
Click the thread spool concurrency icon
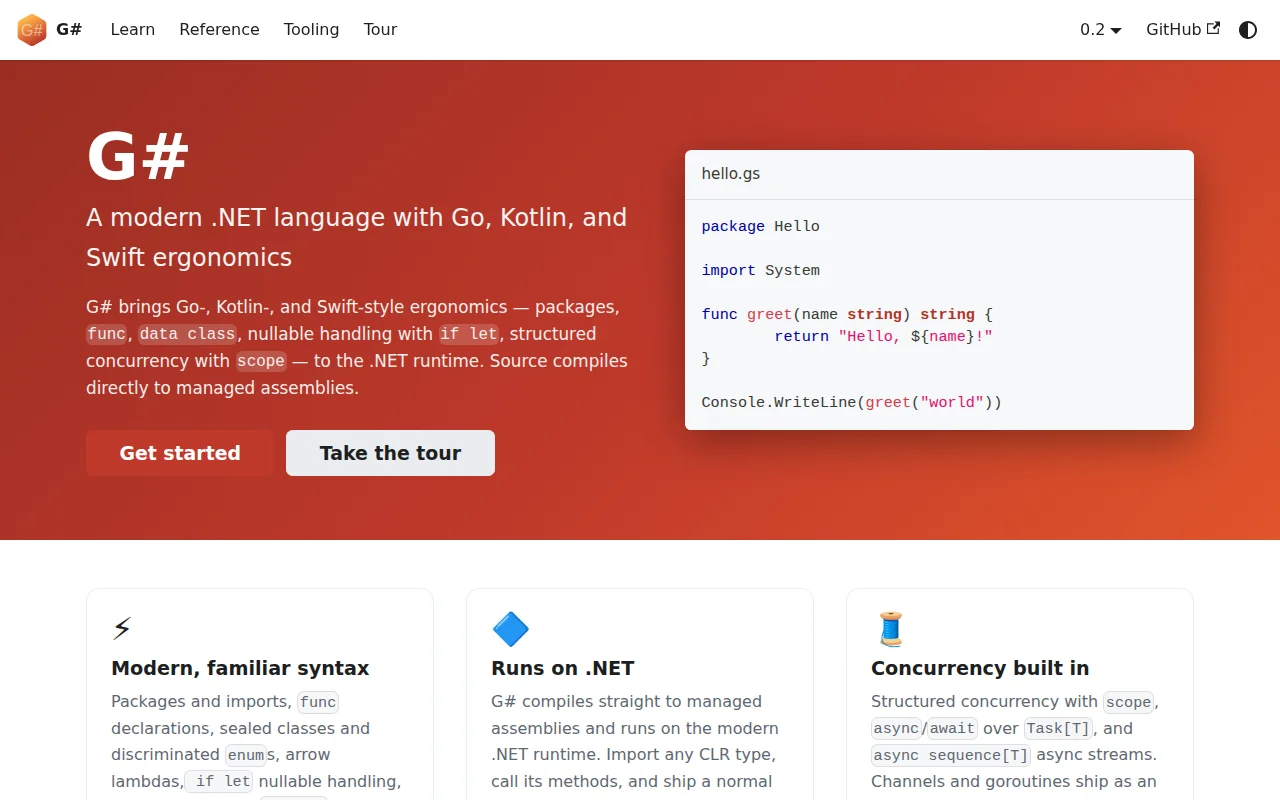click(x=890, y=629)
